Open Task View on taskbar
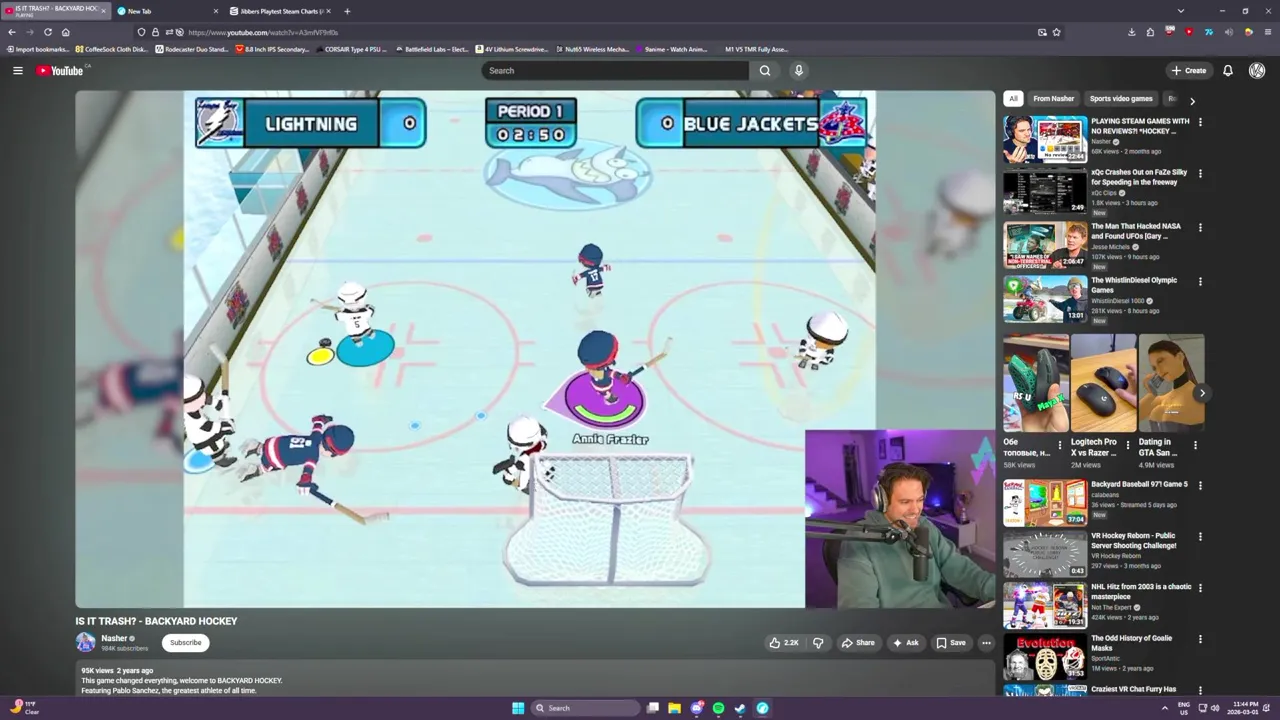1280x720 pixels. pyautogui.click(x=653, y=708)
